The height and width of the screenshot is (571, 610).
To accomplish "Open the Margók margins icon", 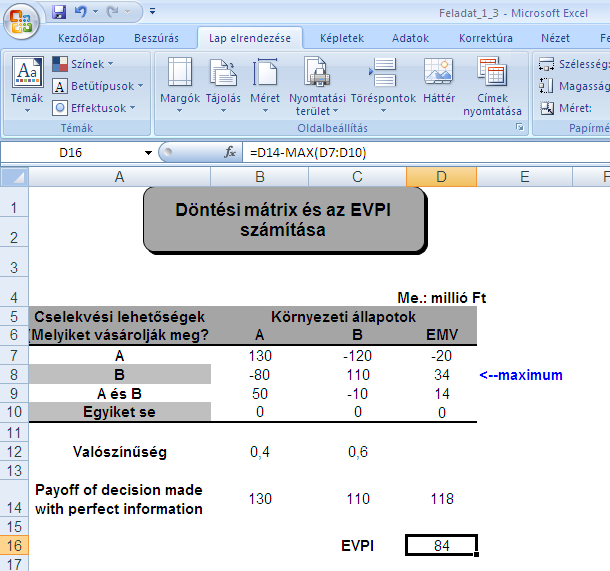I will [x=180, y=72].
